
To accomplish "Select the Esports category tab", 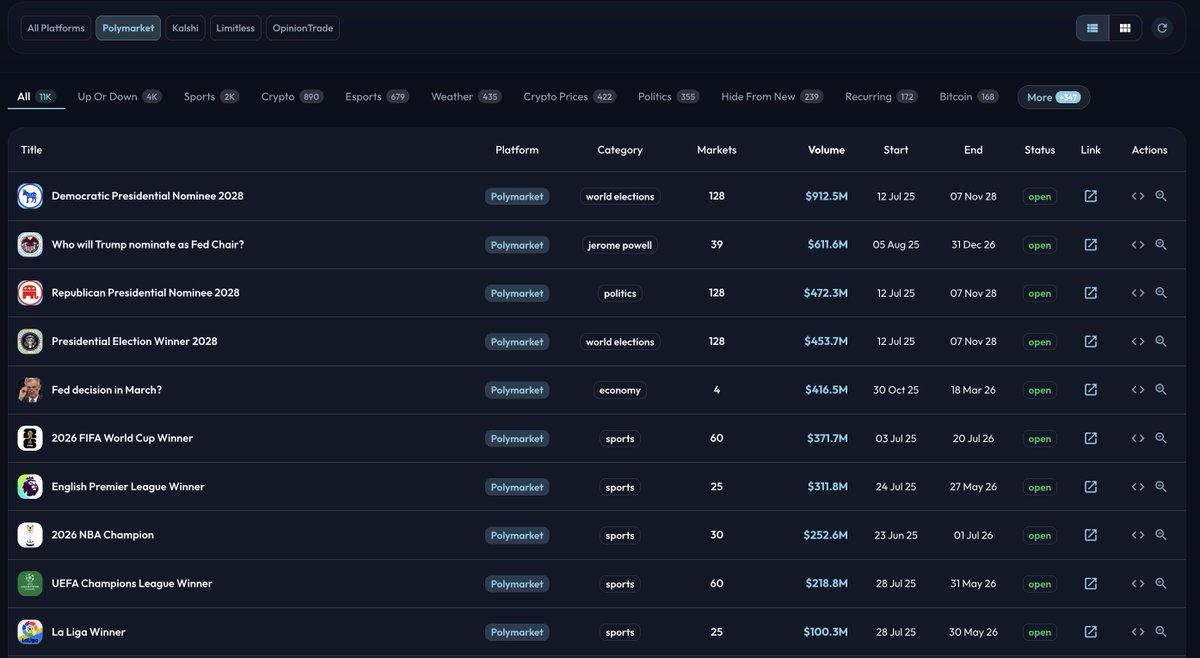I will (x=377, y=97).
